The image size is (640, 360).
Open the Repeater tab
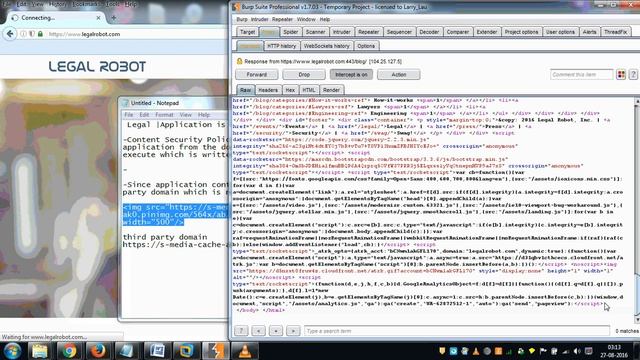click(368, 32)
